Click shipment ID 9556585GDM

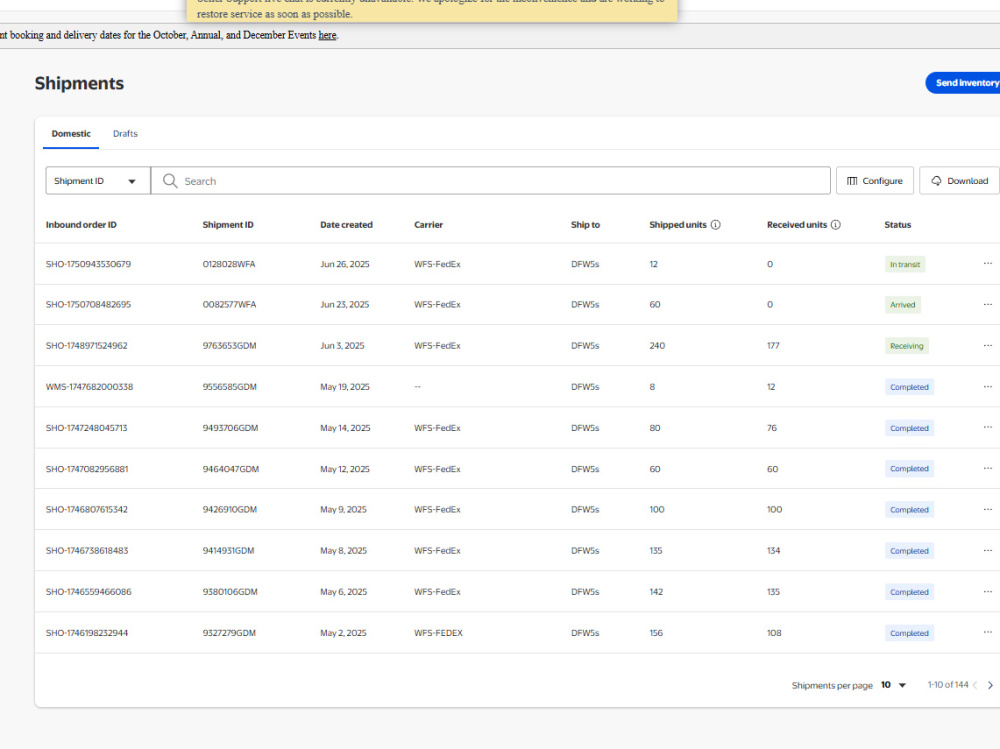point(230,387)
